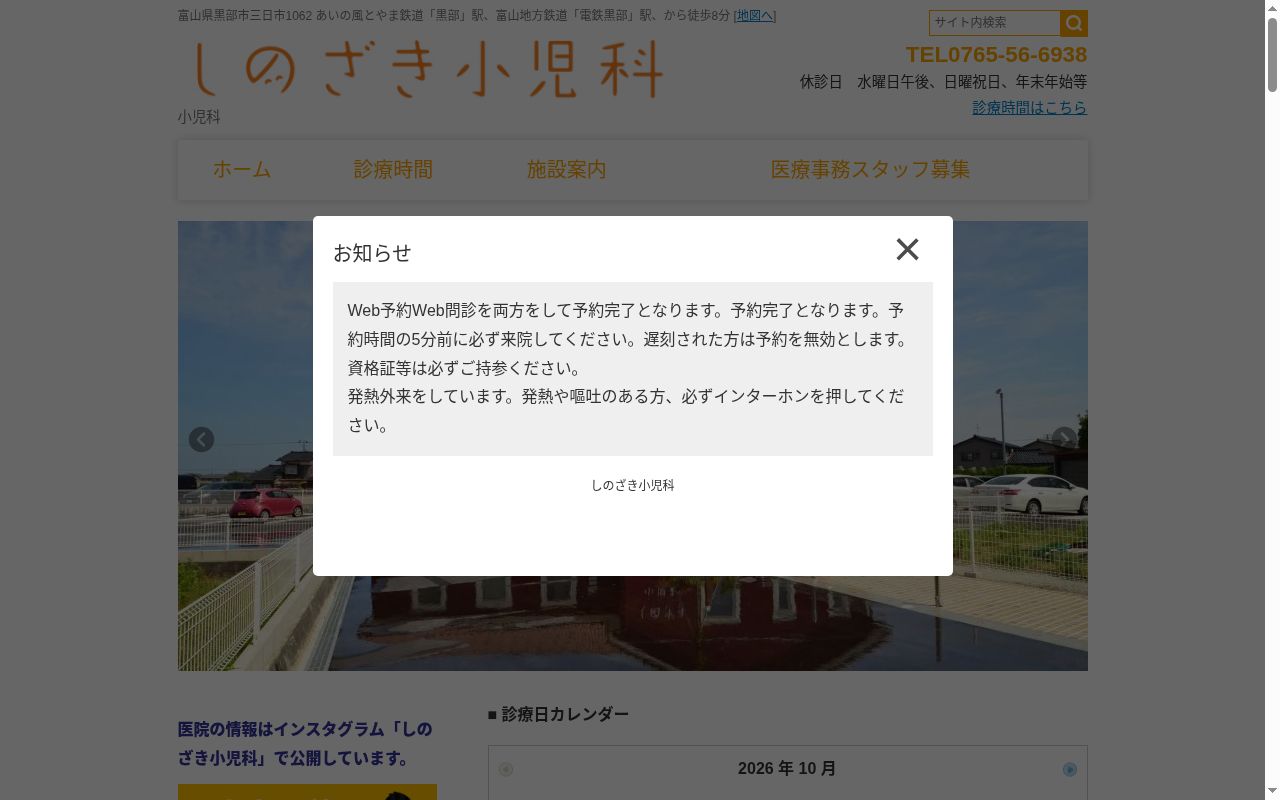Open the 診療時間 menu item
1280x800 pixels.
pos(393,170)
